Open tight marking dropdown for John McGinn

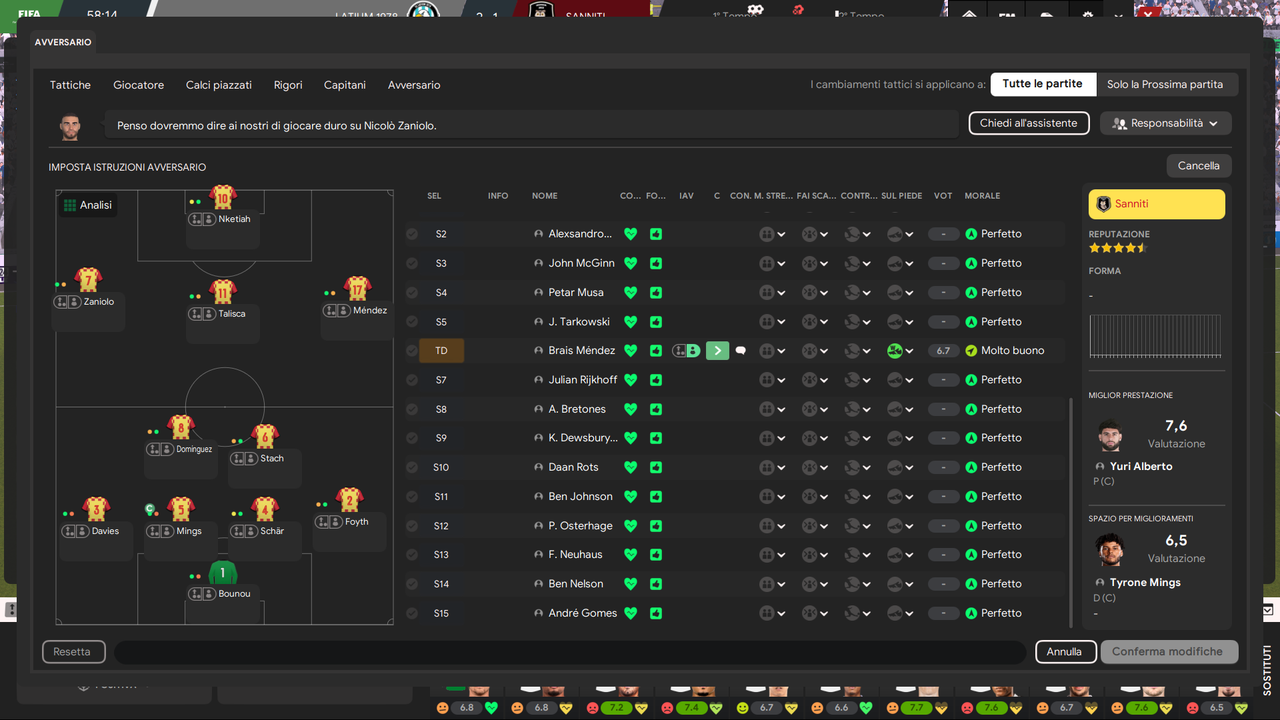(773, 263)
